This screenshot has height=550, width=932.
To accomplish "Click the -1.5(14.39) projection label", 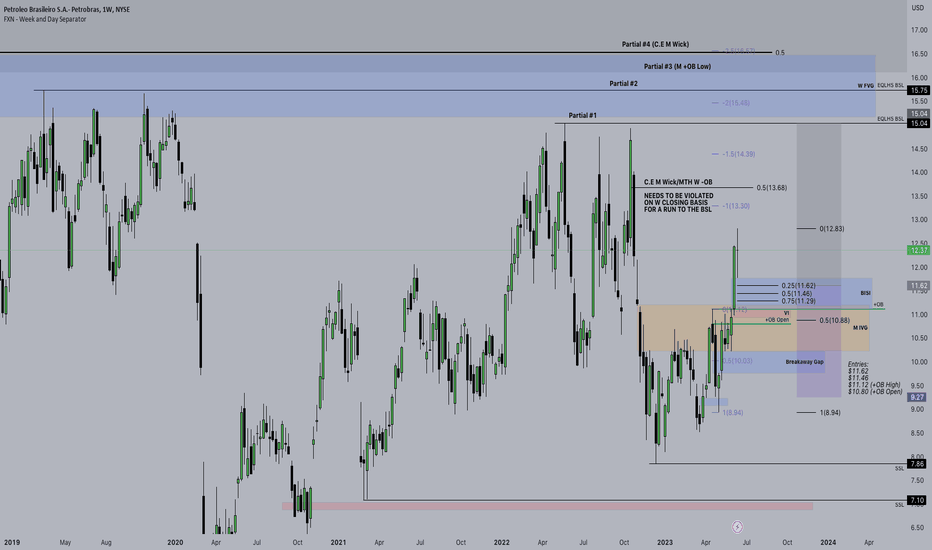I will pos(739,155).
